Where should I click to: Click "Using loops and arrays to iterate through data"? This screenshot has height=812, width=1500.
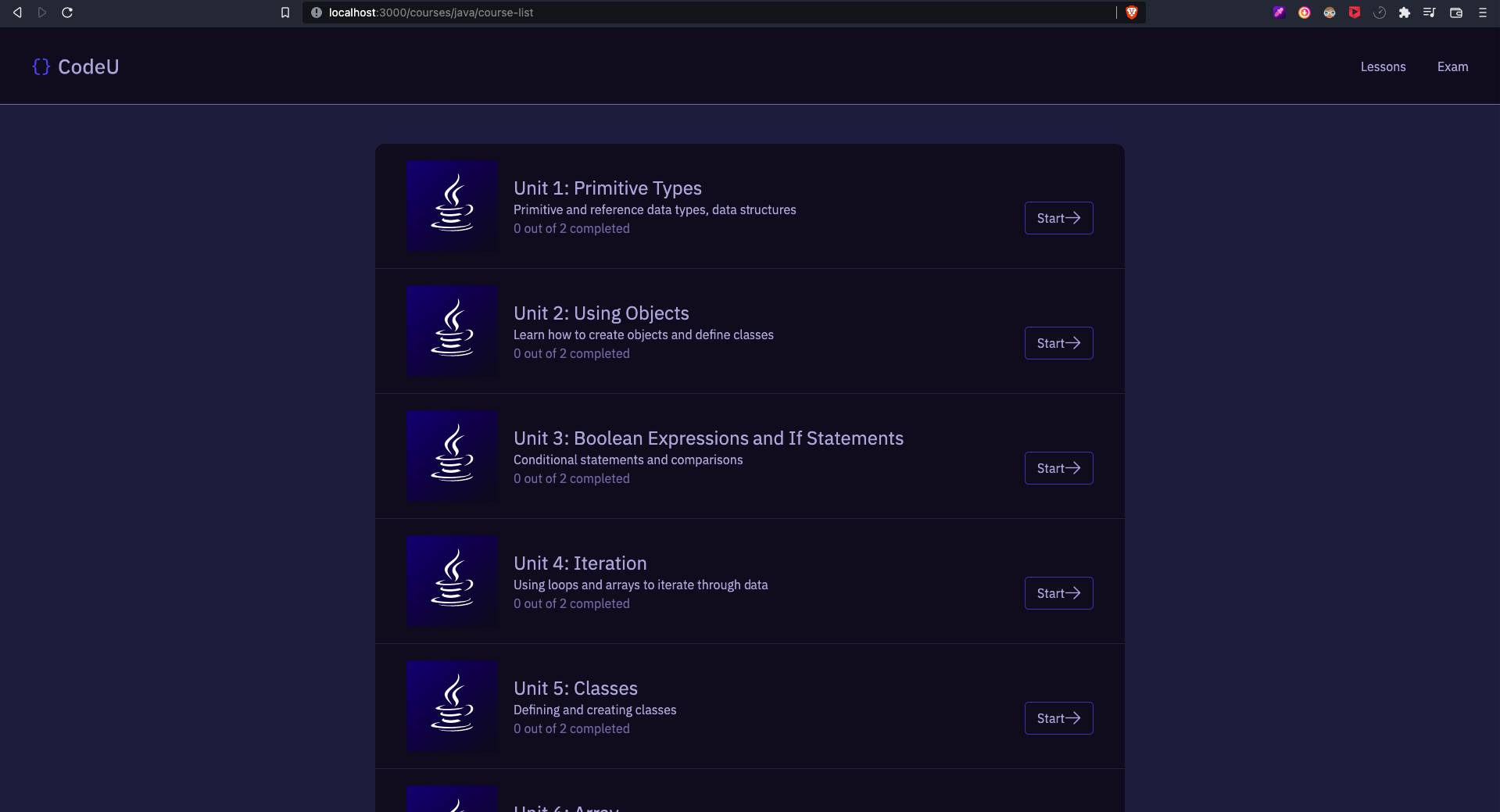pyautogui.click(x=640, y=585)
